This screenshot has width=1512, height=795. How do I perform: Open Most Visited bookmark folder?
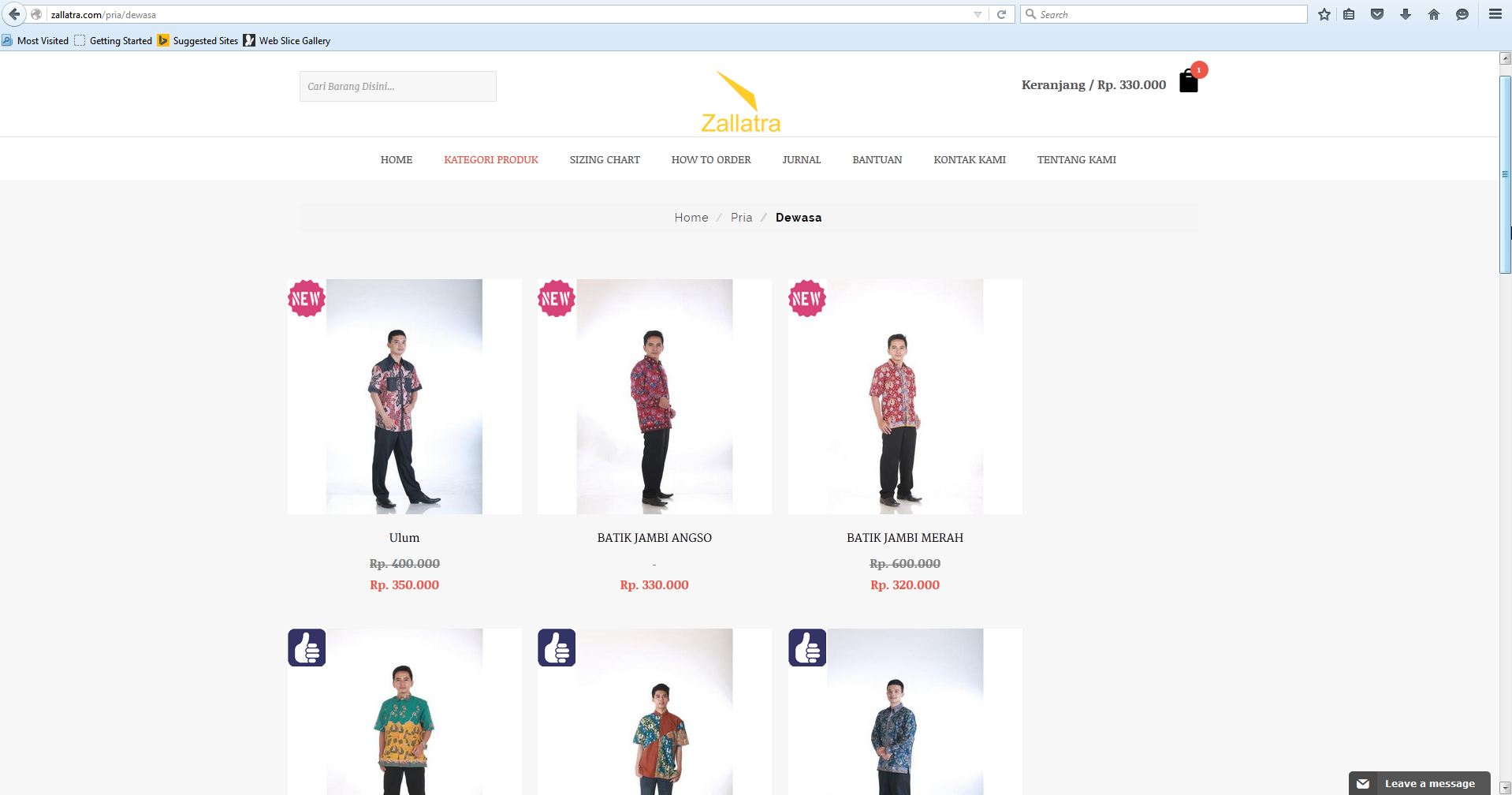coord(35,40)
